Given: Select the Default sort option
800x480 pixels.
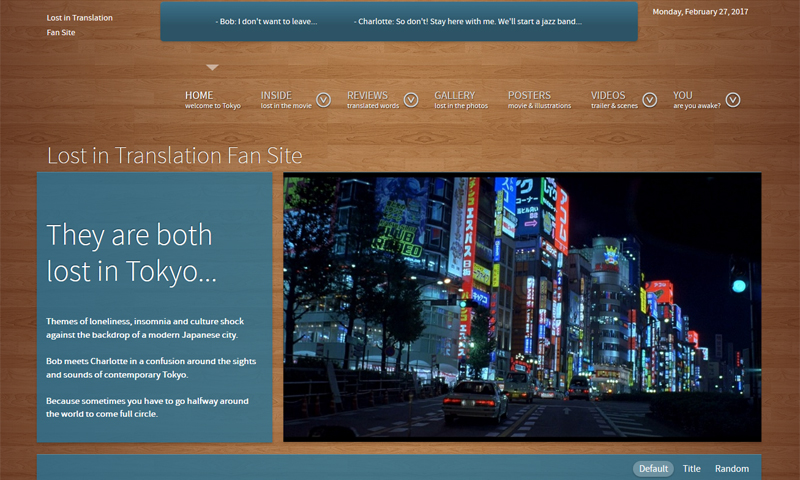Looking at the screenshot, I should tap(653, 469).
